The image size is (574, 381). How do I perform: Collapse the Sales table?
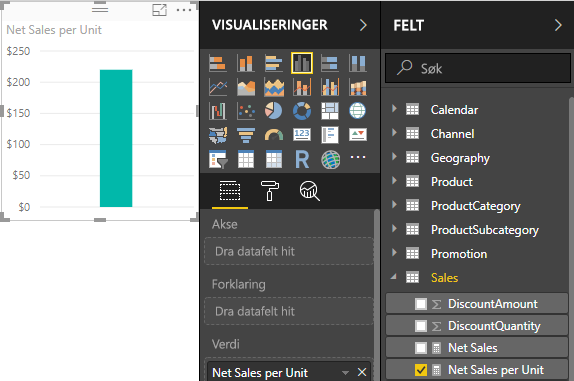(394, 277)
